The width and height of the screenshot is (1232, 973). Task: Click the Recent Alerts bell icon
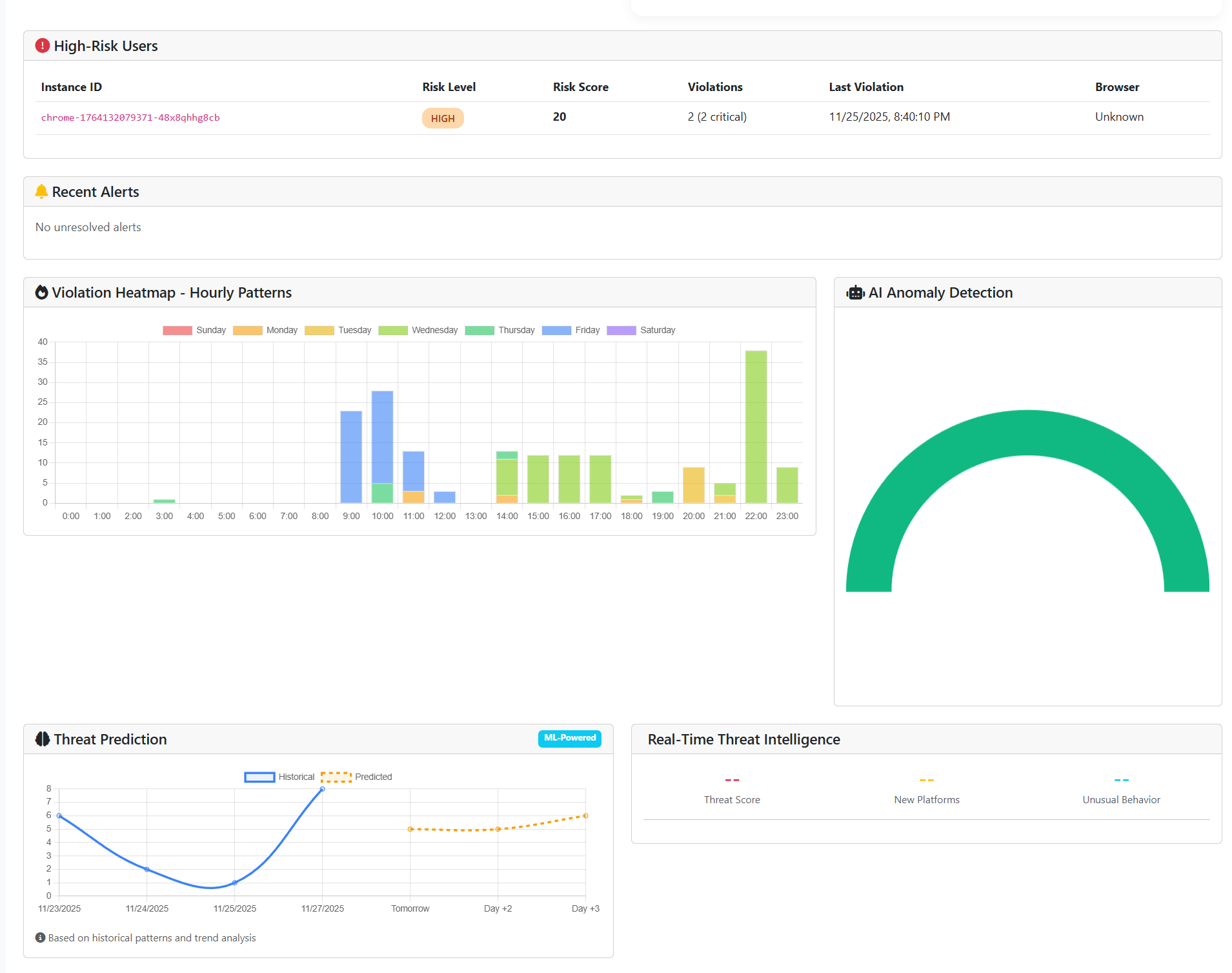click(41, 191)
